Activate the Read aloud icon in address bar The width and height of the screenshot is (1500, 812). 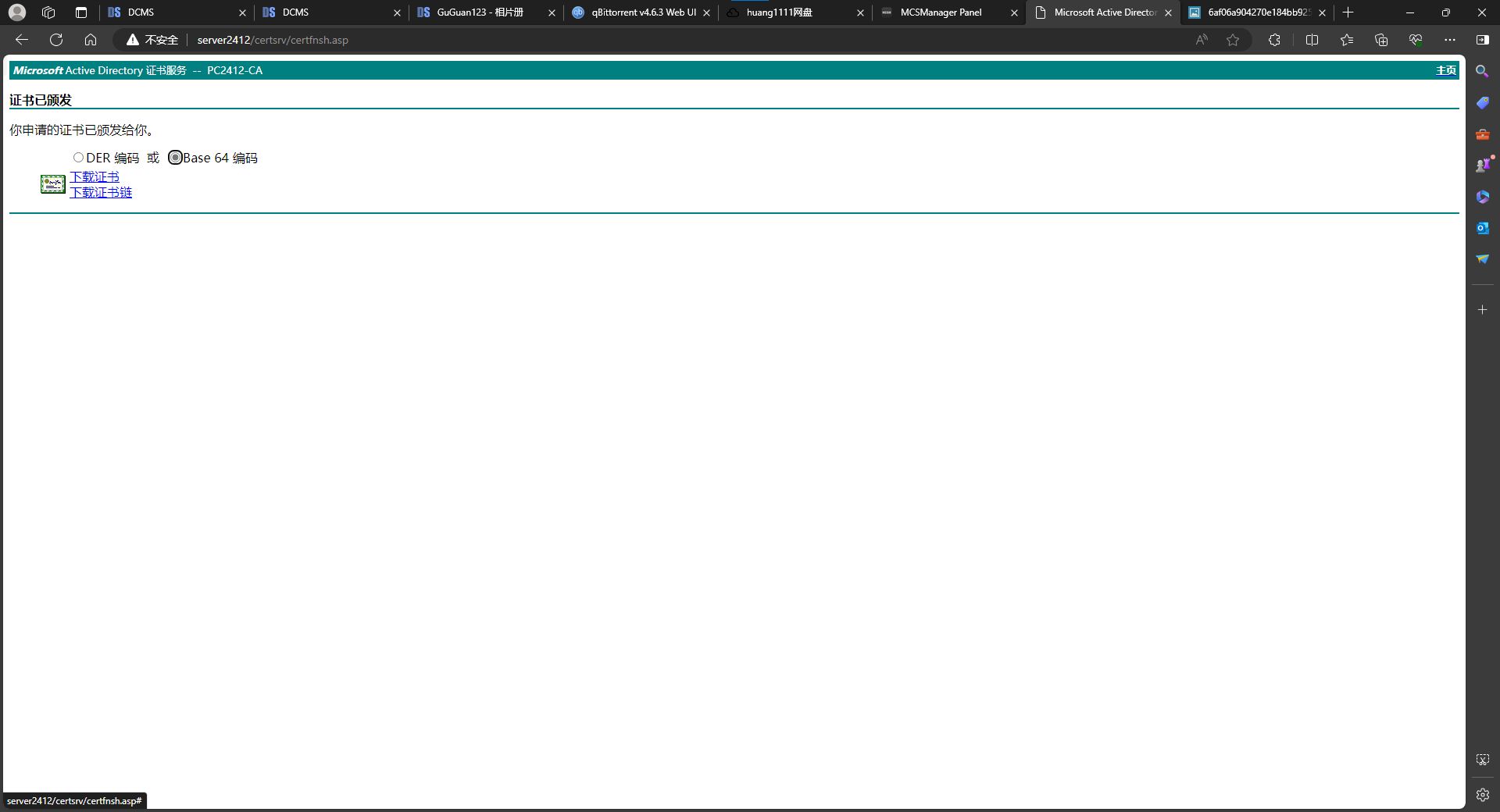click(x=1202, y=40)
